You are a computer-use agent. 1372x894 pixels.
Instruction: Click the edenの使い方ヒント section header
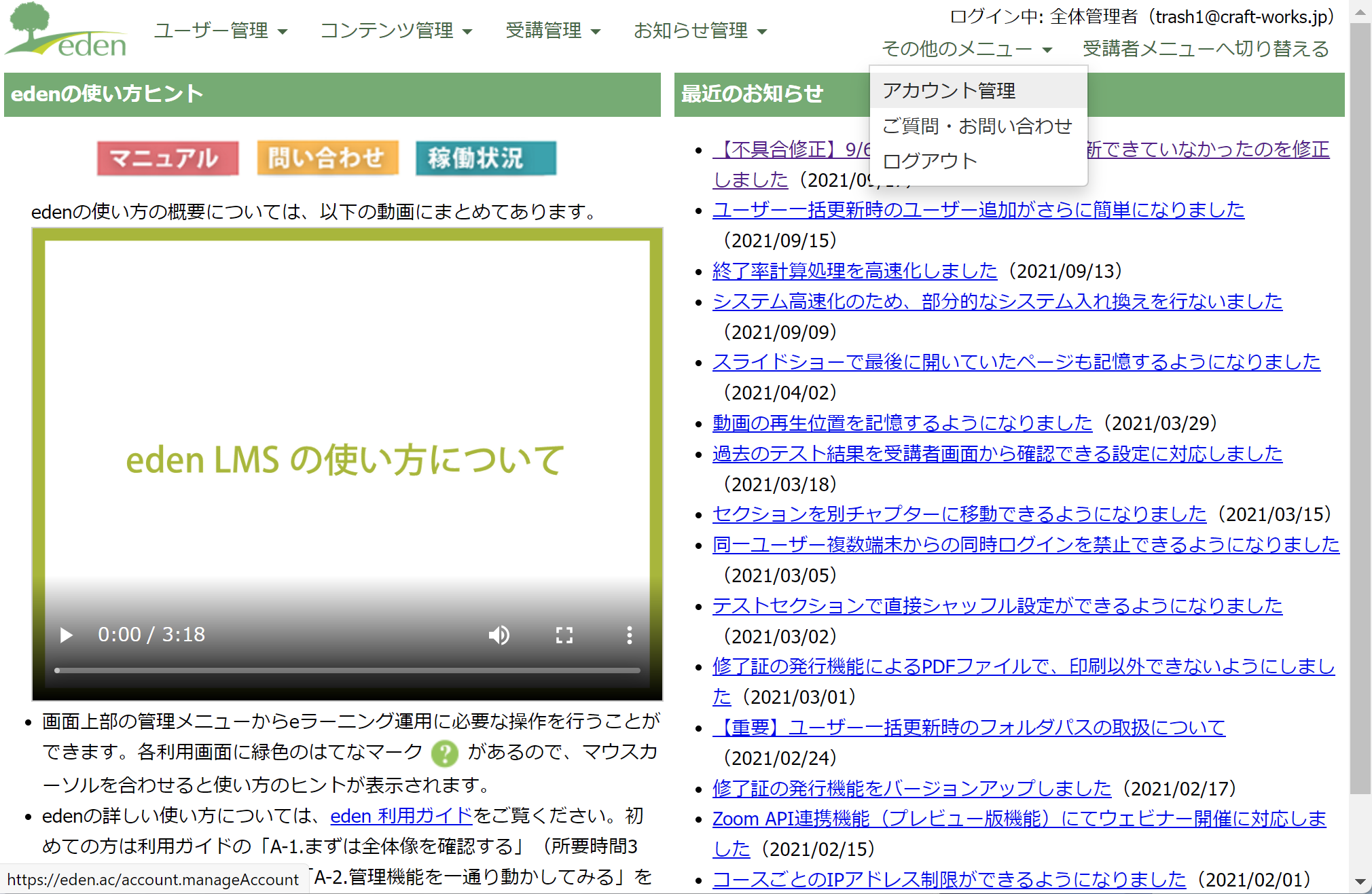(x=332, y=94)
